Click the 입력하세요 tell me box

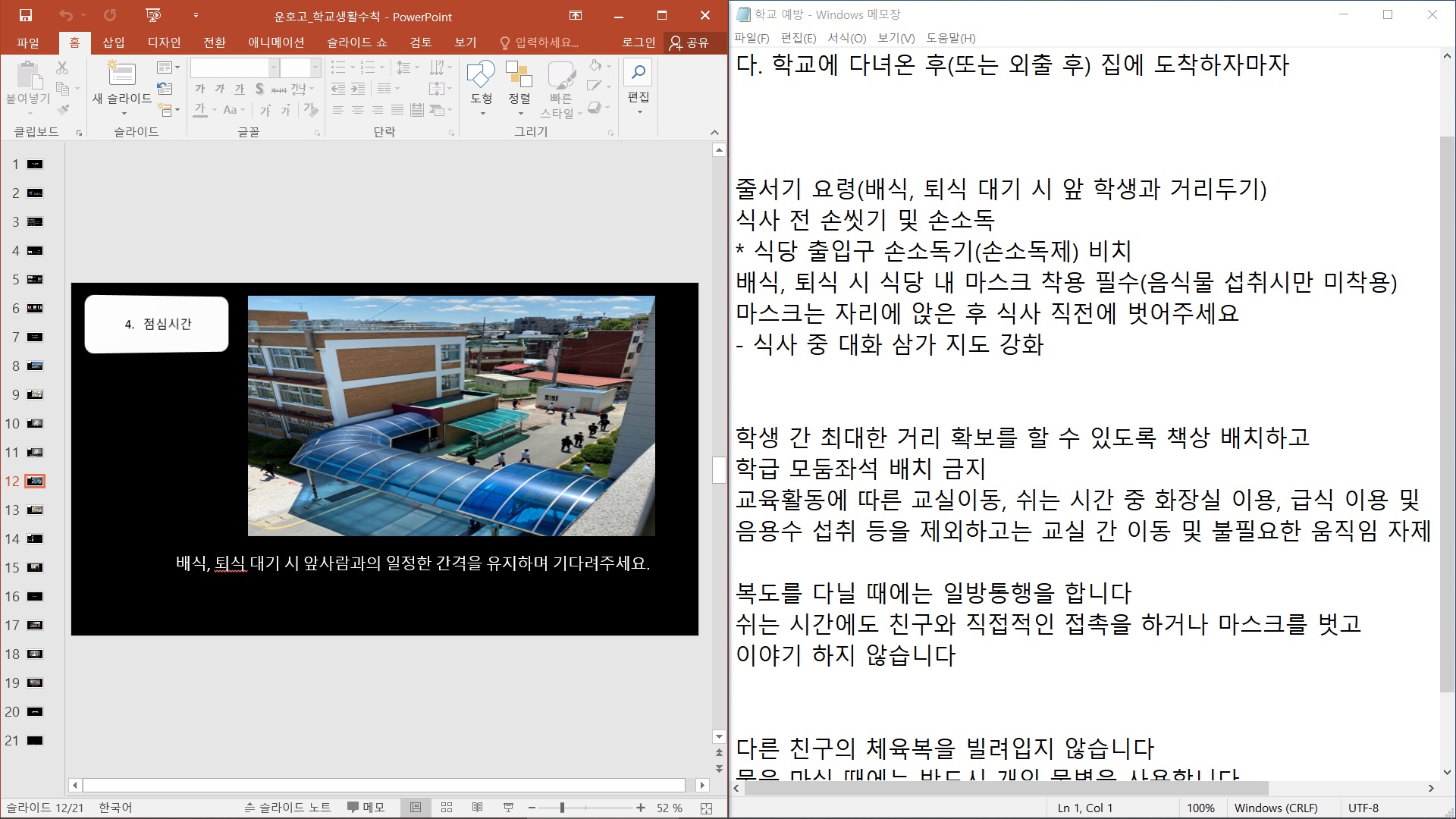pos(539,42)
